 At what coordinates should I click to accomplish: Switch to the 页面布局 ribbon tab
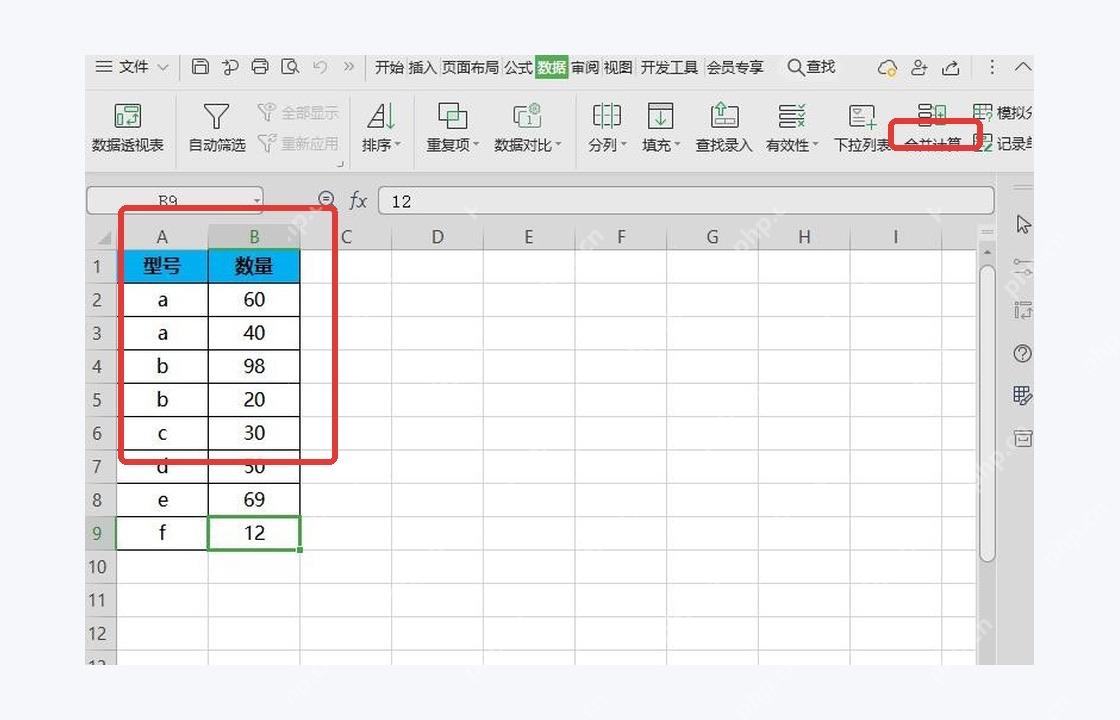coord(470,67)
